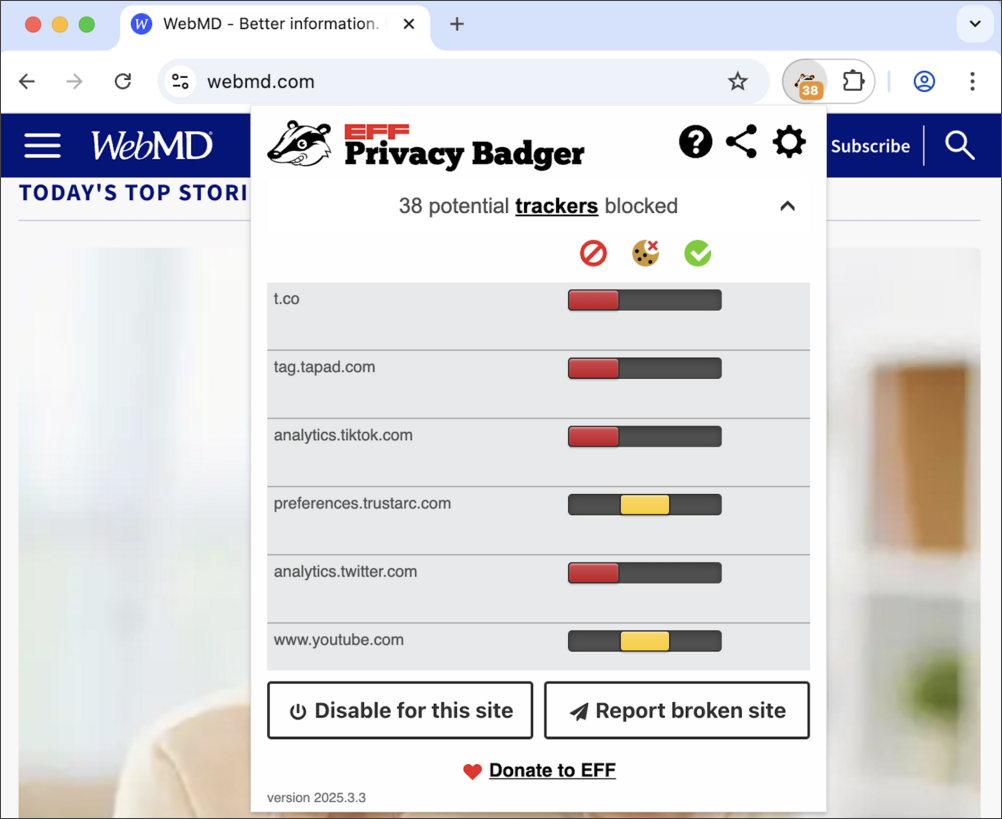Click the share icon in Privacy Badger
The width and height of the screenshot is (1002, 819).
coord(742,141)
